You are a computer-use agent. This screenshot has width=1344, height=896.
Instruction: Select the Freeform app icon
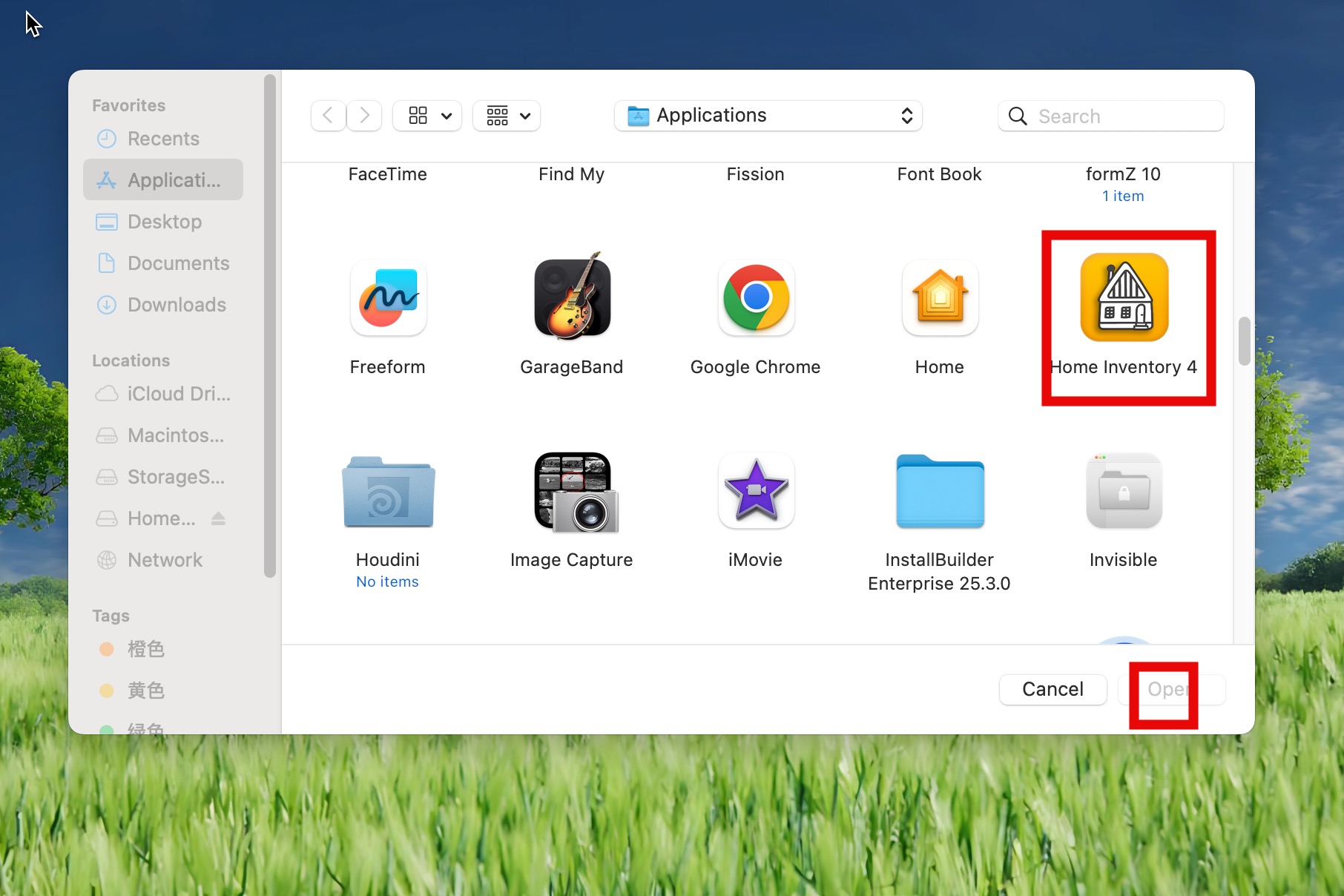pos(388,298)
